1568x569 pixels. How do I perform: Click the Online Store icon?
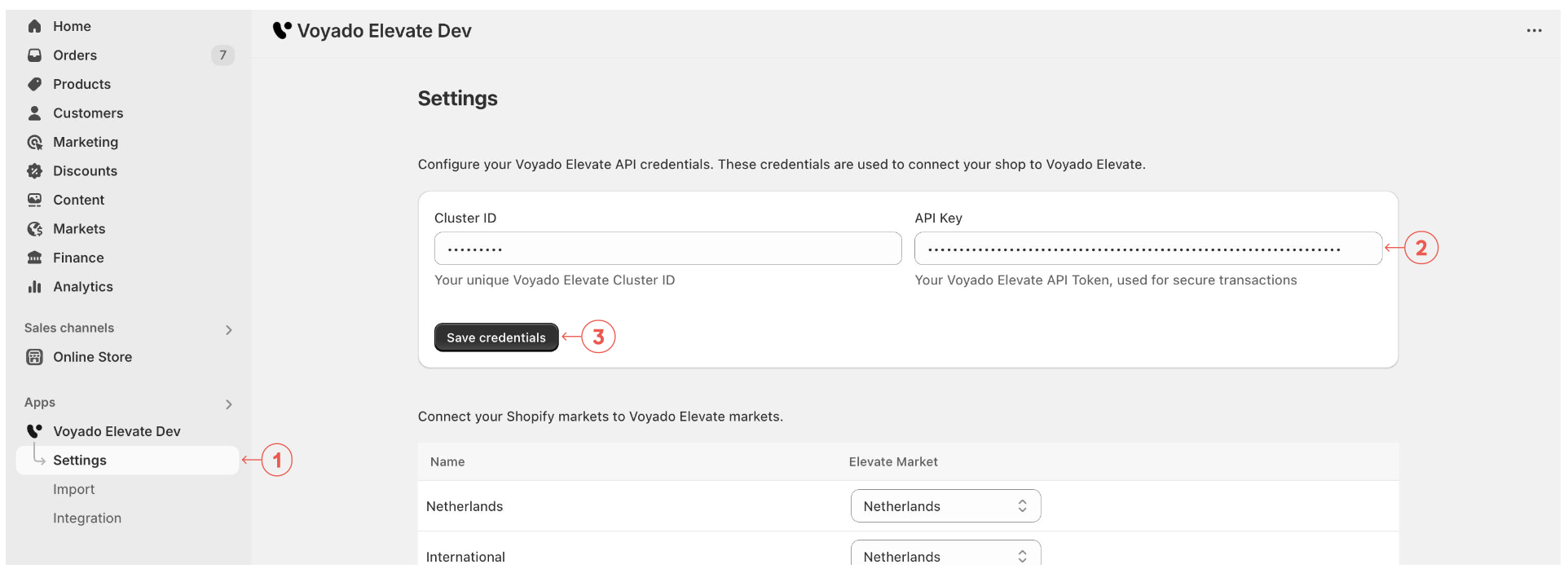click(34, 357)
